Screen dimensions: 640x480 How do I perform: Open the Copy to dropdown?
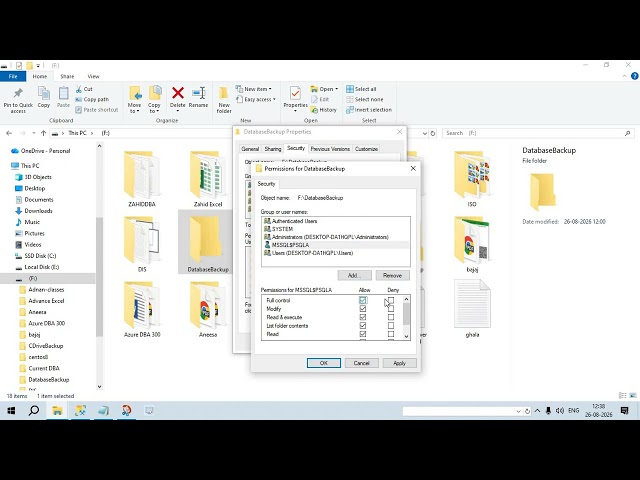pyautogui.click(x=154, y=108)
